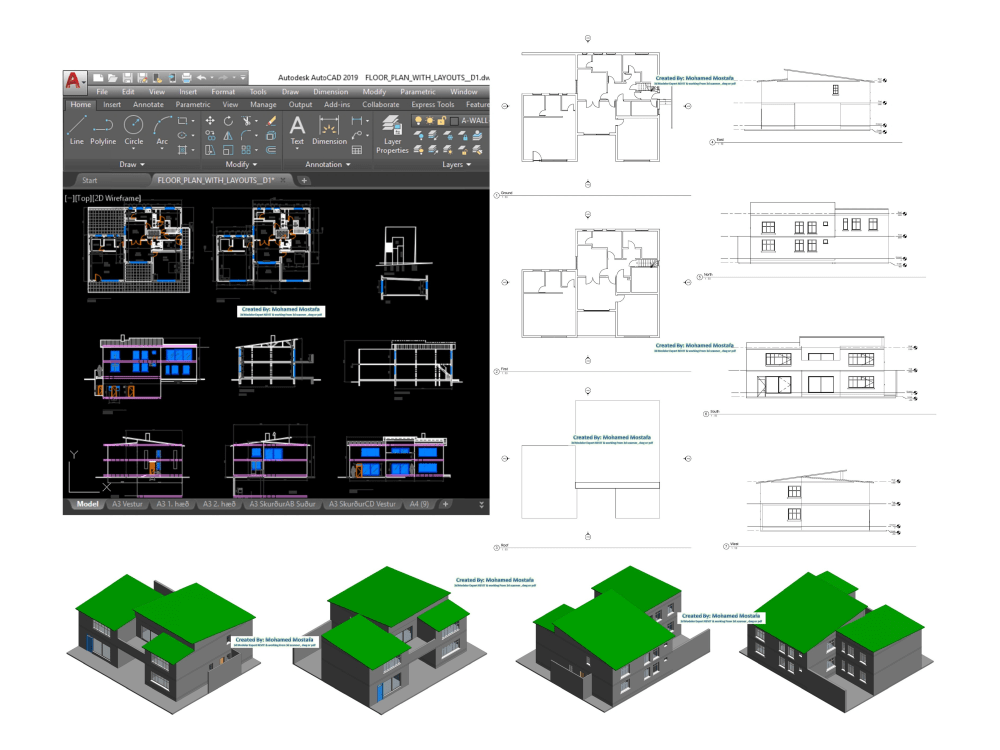The width and height of the screenshot is (1000, 750).
Task: Click the Save icon in Quick Access toolbar
Action: 128,78
